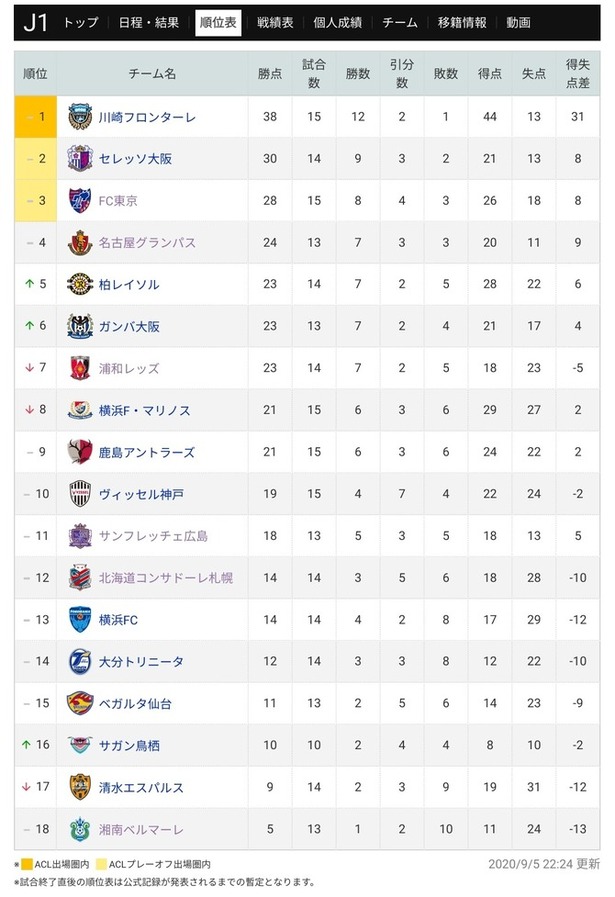Click the 勝点 column header
The width and height of the screenshot is (615, 897).
270,74
